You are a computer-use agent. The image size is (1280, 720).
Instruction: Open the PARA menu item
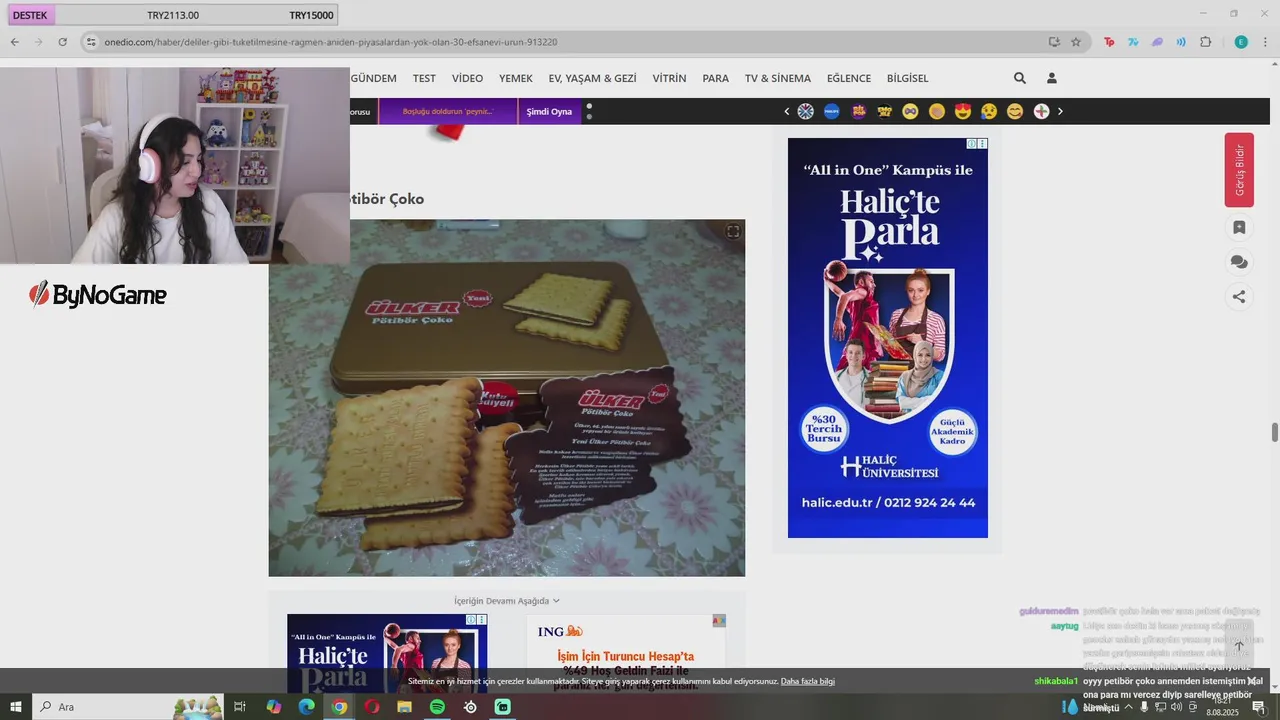pyautogui.click(x=715, y=78)
